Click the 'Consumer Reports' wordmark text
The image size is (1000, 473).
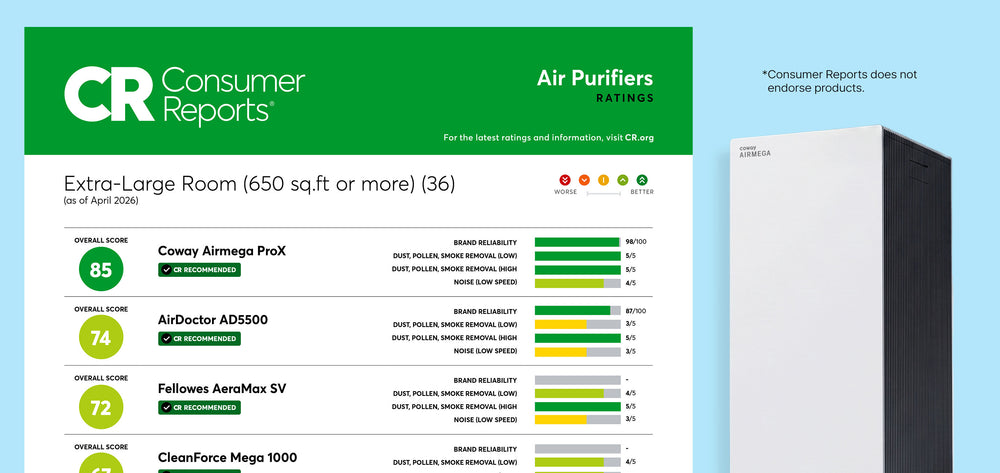click(x=233, y=95)
